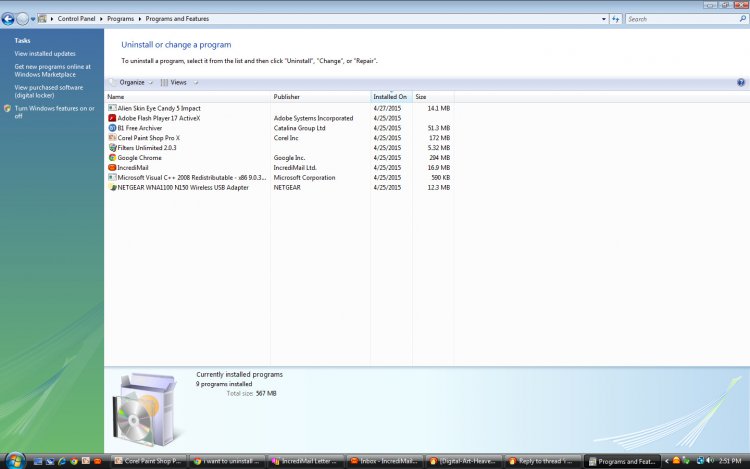
Task: Select Corel Paint Shop Pro X entry
Action: point(149,138)
